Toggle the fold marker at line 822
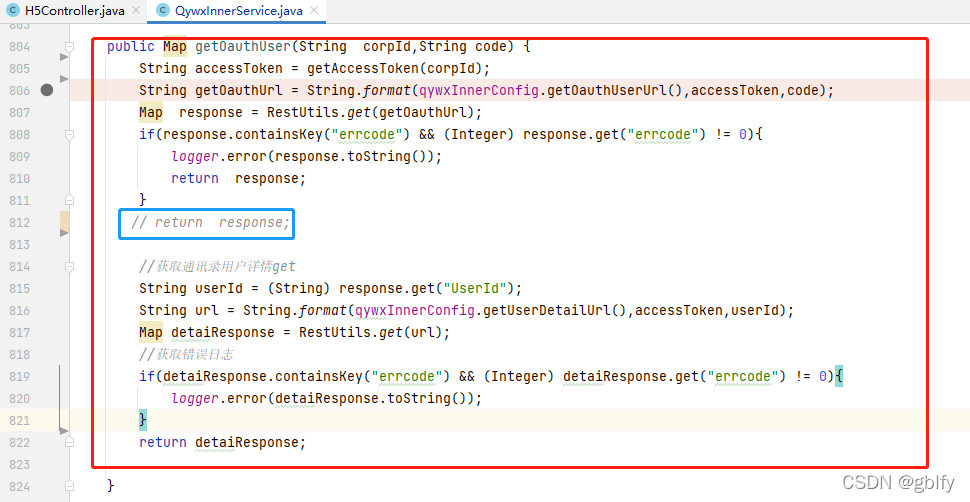The image size is (970, 502). point(69,442)
